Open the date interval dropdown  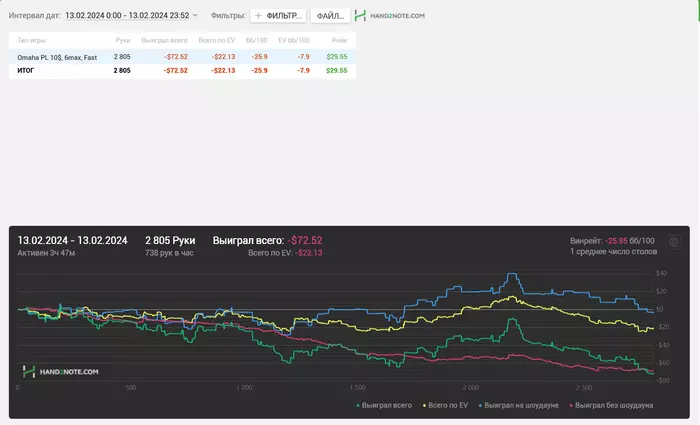click(x=195, y=16)
